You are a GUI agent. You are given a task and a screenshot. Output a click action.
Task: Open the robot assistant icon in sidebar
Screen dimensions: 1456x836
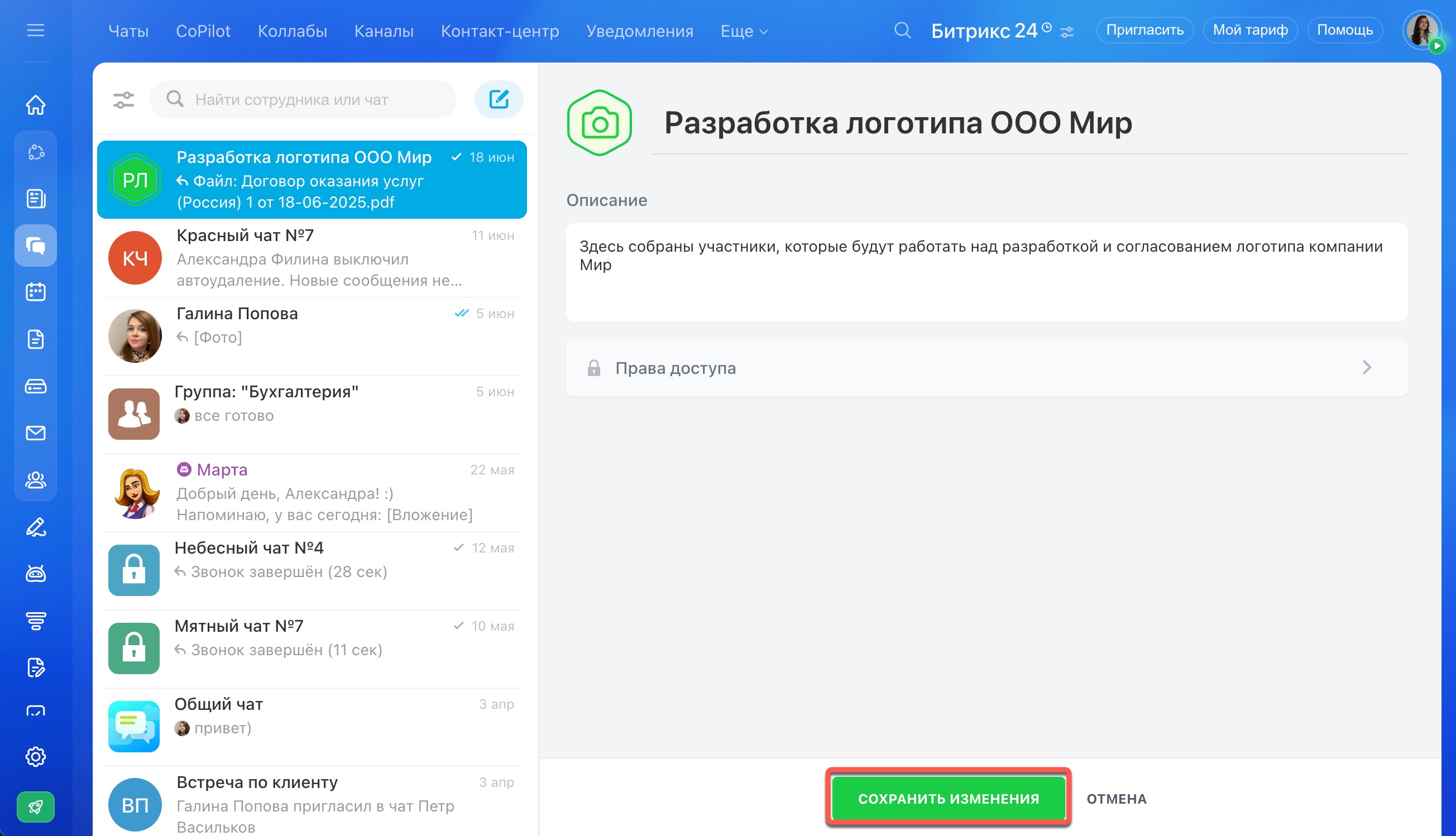(x=36, y=573)
